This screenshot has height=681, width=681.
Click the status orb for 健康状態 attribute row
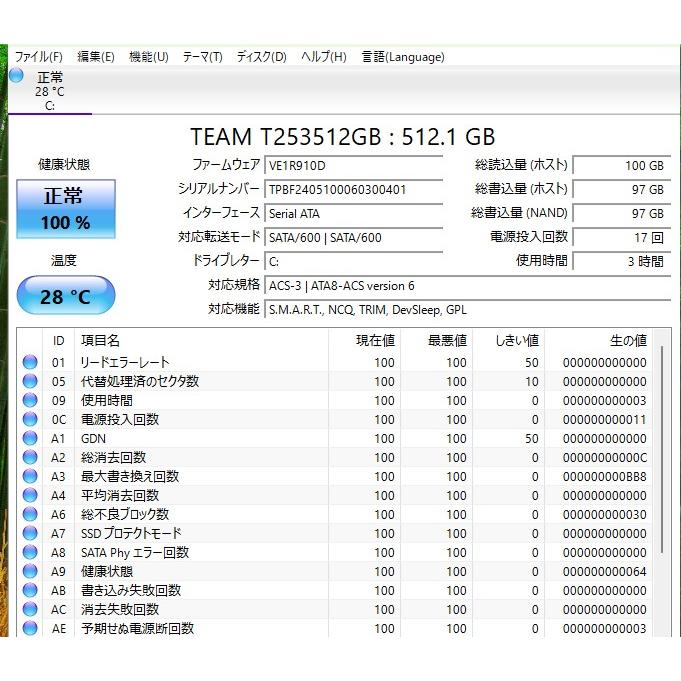[x=30, y=571]
